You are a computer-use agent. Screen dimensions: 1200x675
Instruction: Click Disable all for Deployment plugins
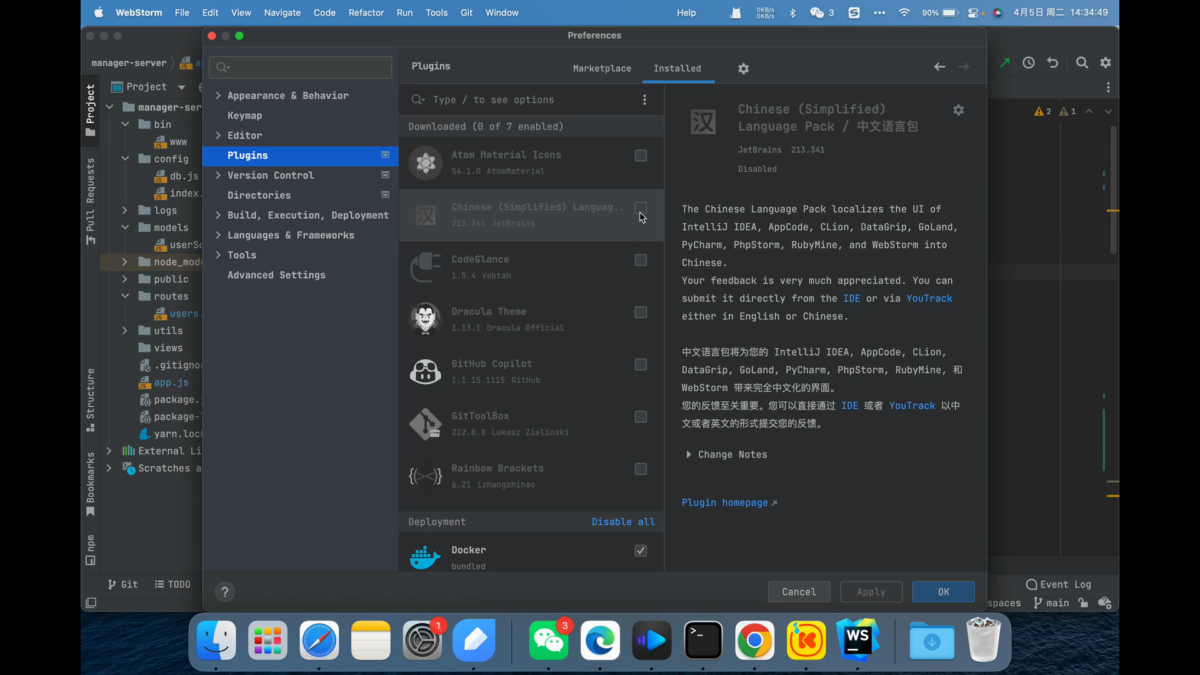(623, 522)
